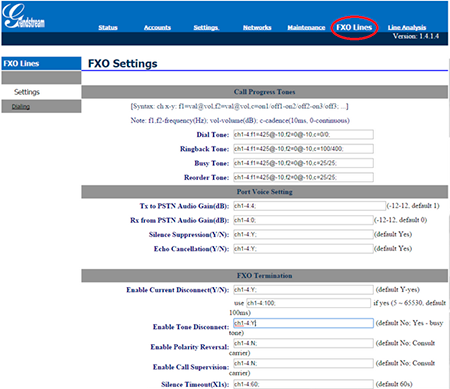Open the Accounts tab

[157, 28]
